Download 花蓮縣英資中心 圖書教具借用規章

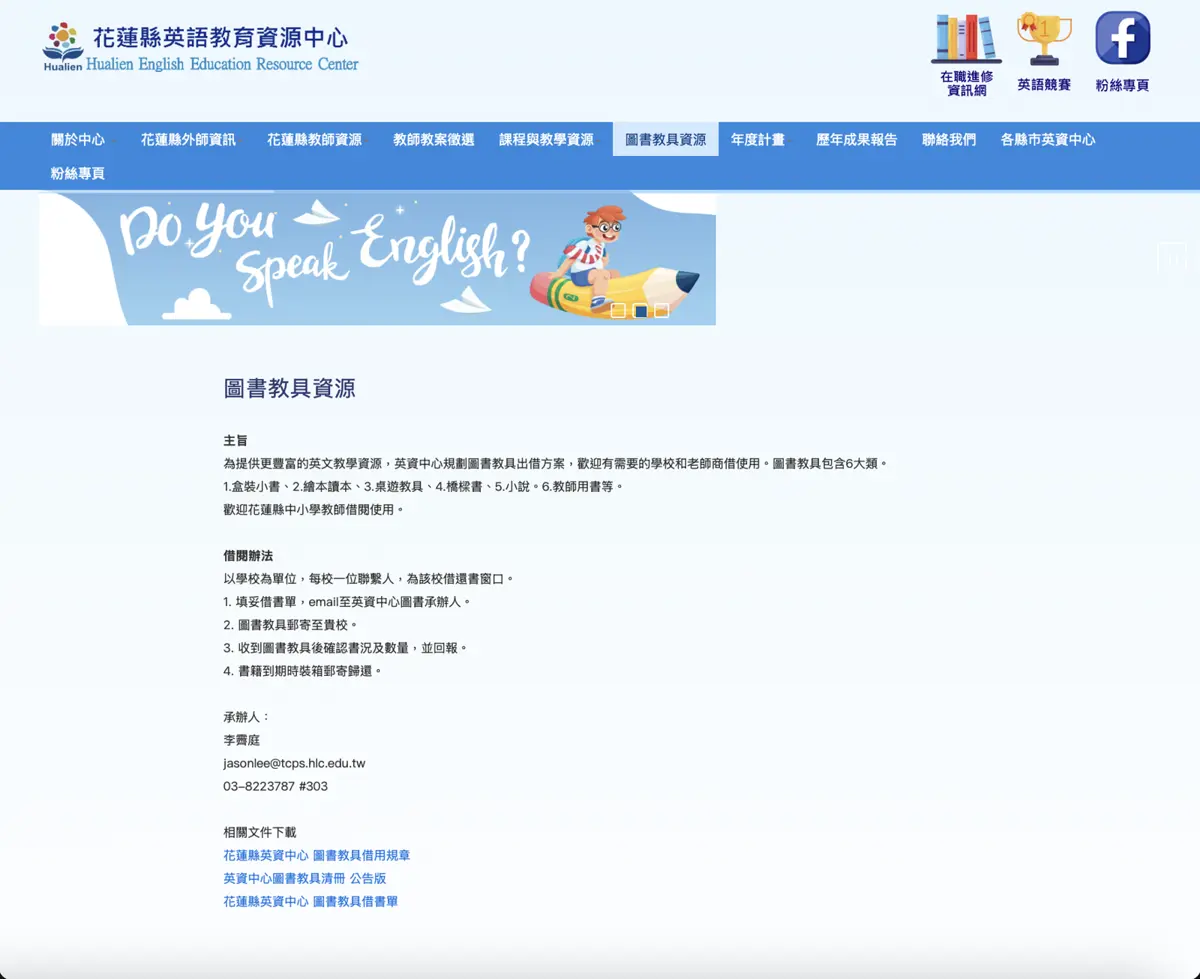[316, 856]
